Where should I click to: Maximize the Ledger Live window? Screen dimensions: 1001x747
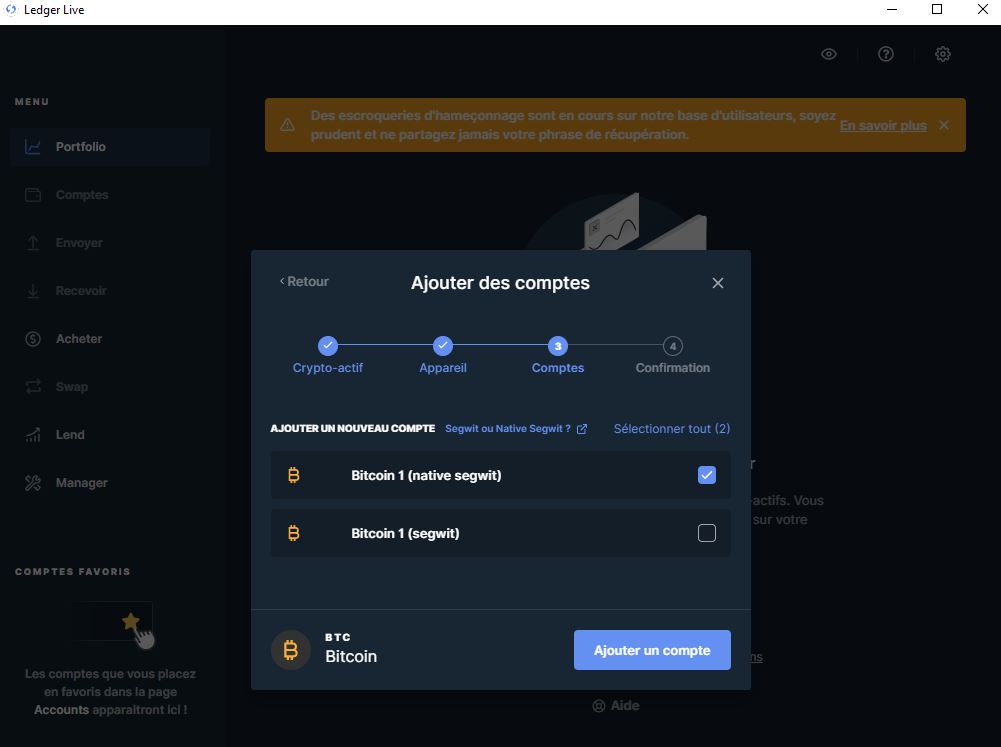point(937,10)
